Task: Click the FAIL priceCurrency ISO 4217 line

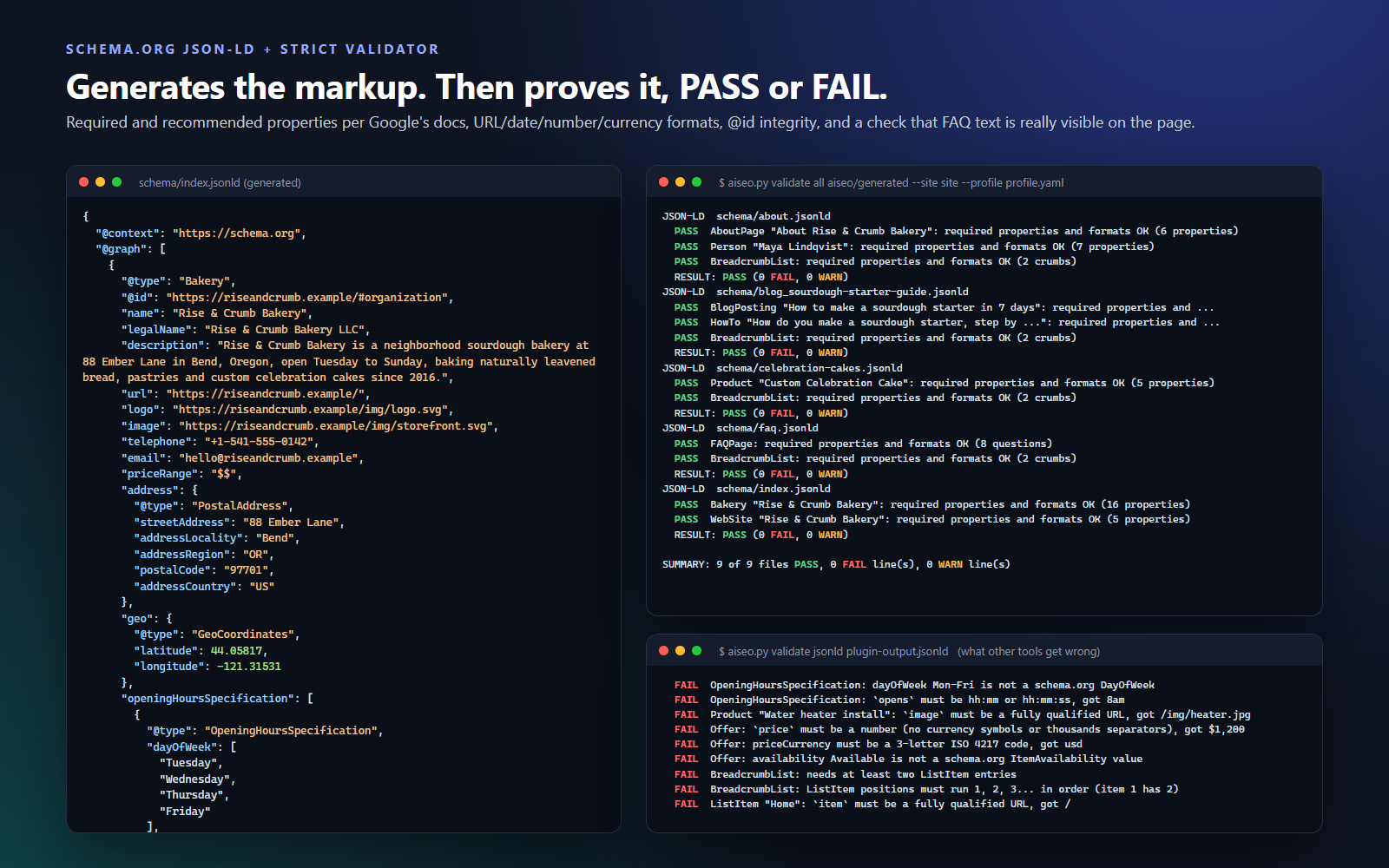Action: tap(879, 744)
